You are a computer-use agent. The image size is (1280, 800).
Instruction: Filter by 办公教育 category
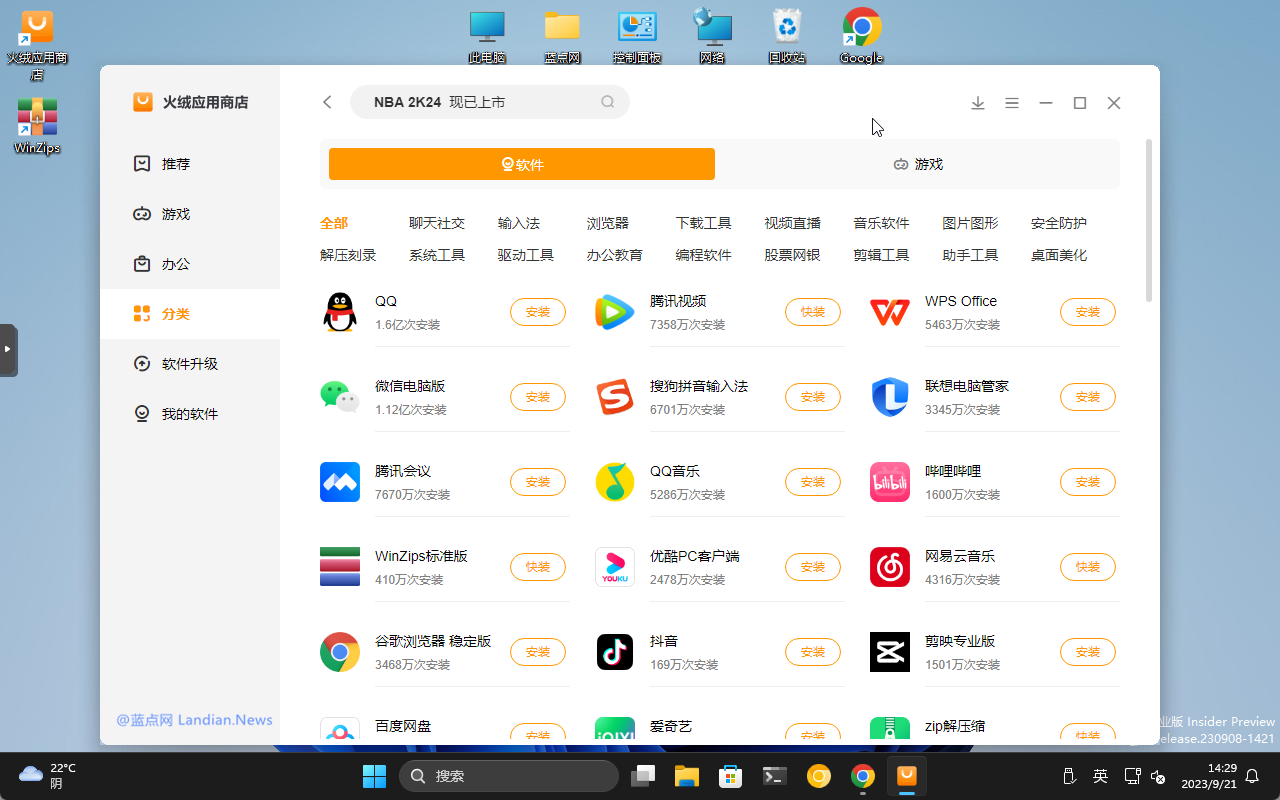coord(615,255)
